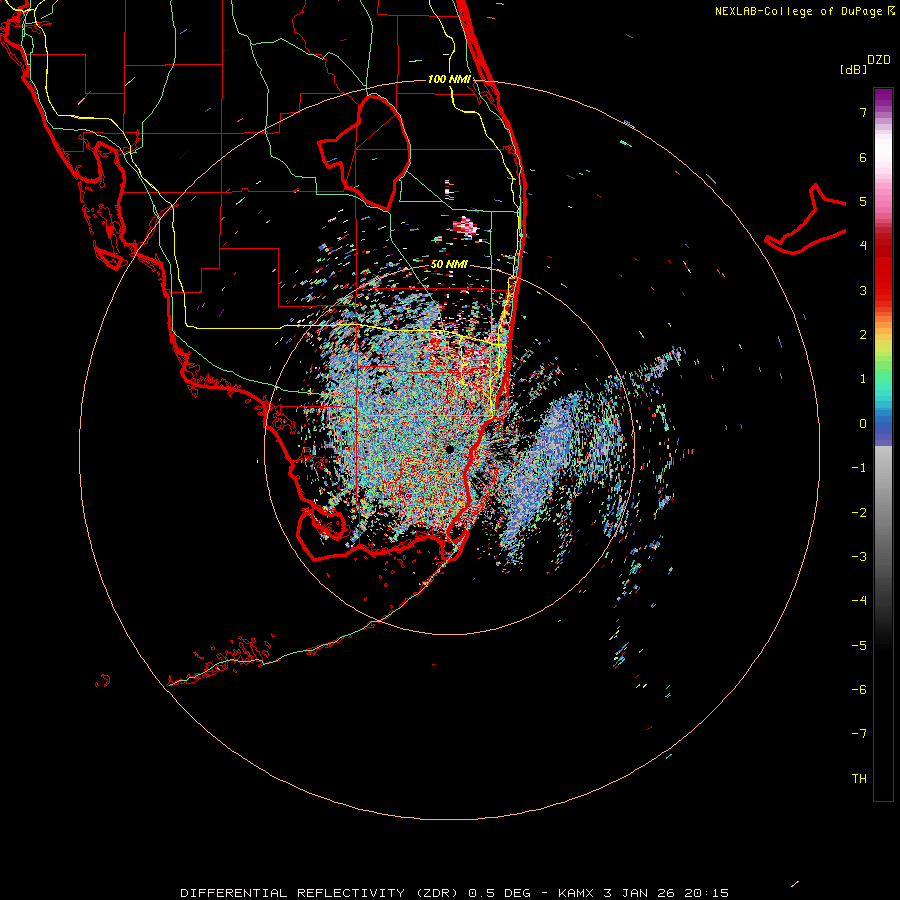This screenshot has height=900, width=900.
Task: Click the TH threshold label on the scale
Action: click(859, 779)
